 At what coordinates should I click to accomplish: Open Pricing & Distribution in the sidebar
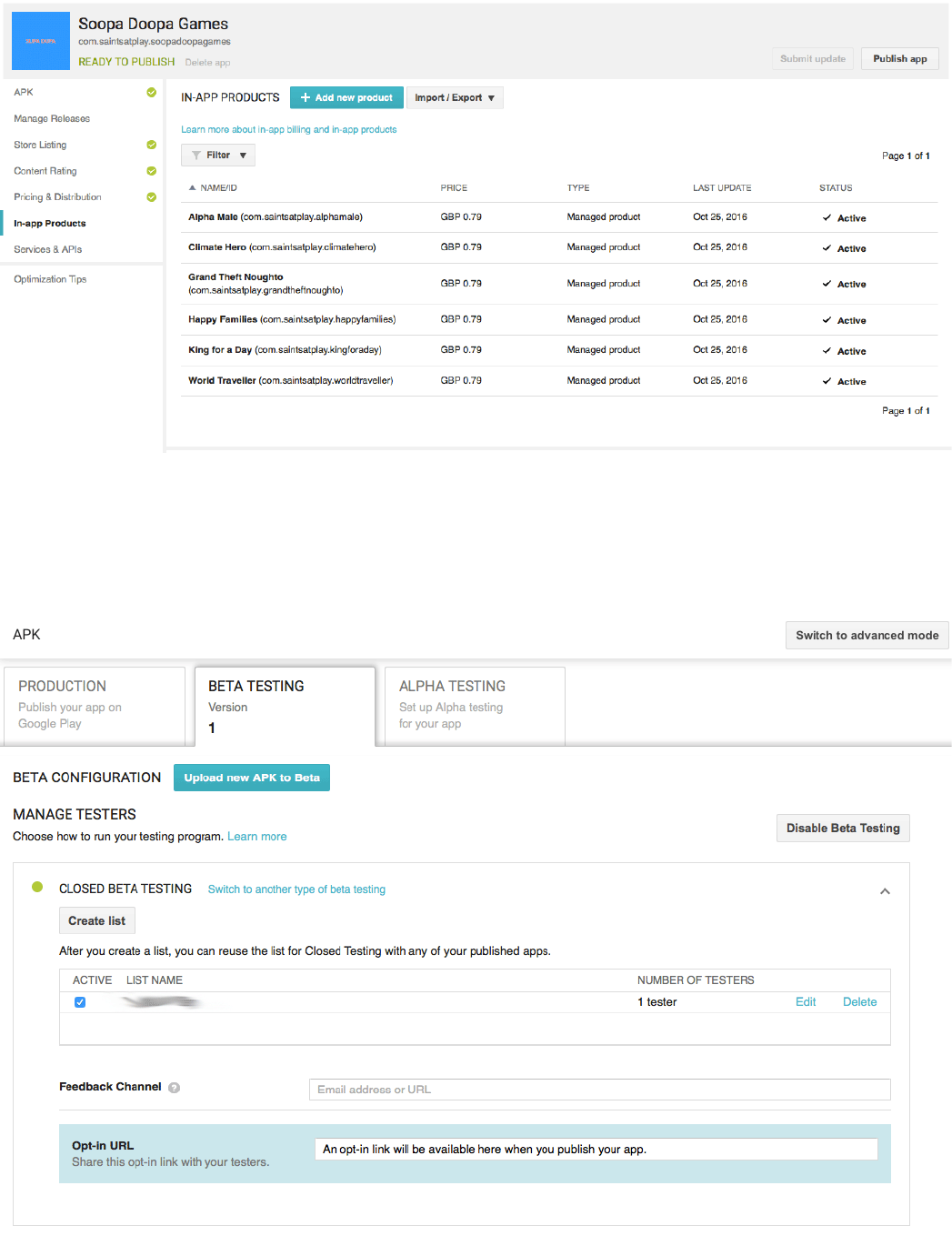(57, 197)
